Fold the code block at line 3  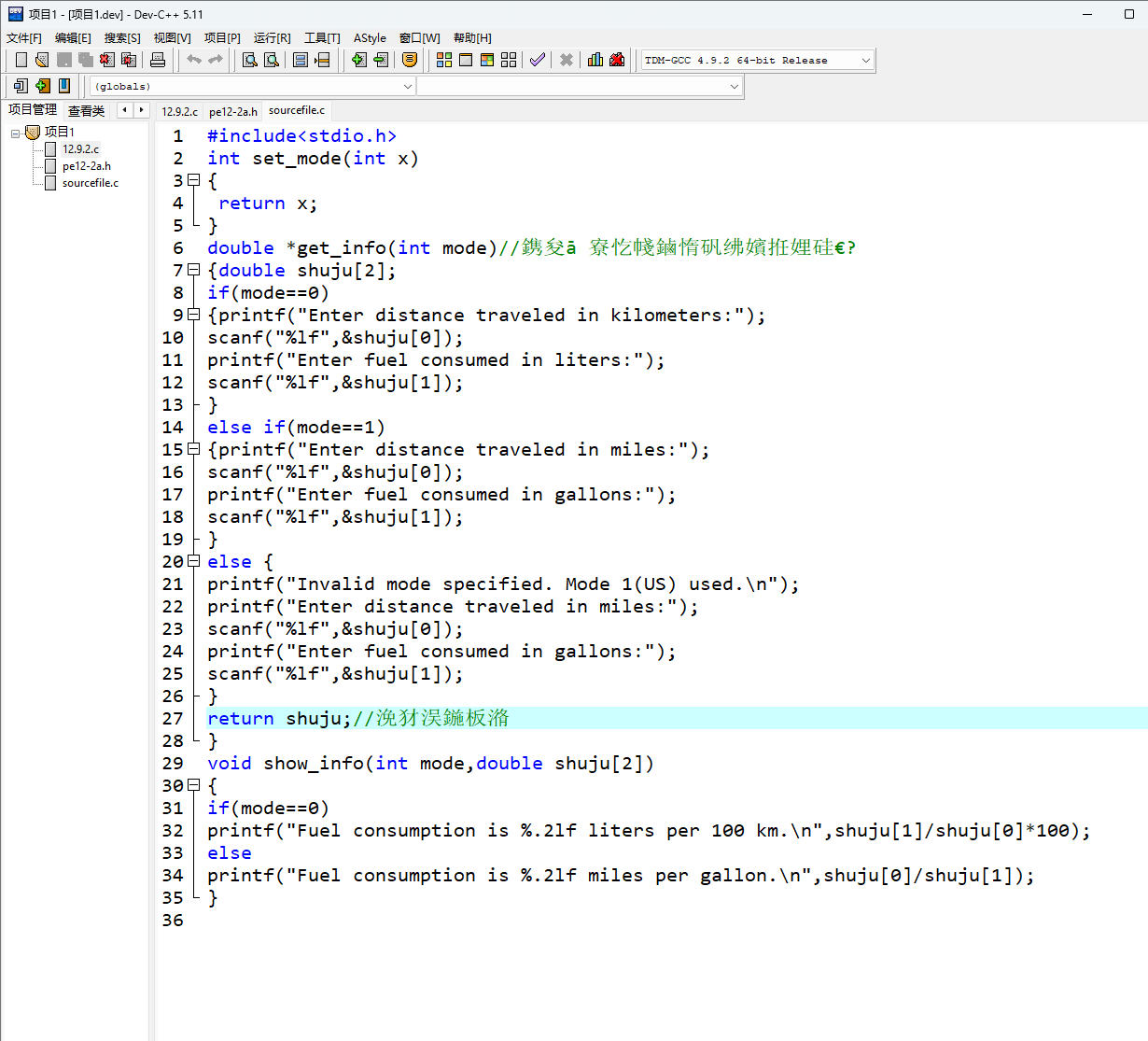point(193,180)
